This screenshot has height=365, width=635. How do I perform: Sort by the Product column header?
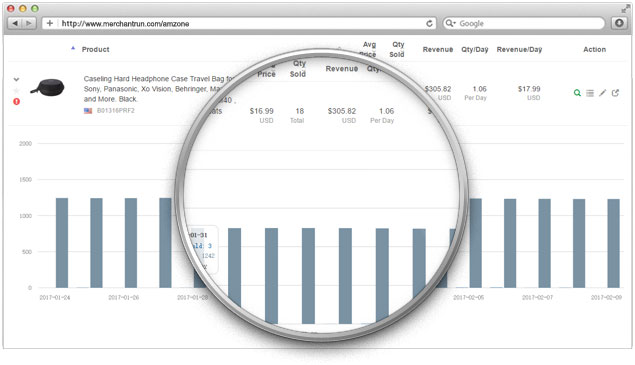tap(96, 49)
